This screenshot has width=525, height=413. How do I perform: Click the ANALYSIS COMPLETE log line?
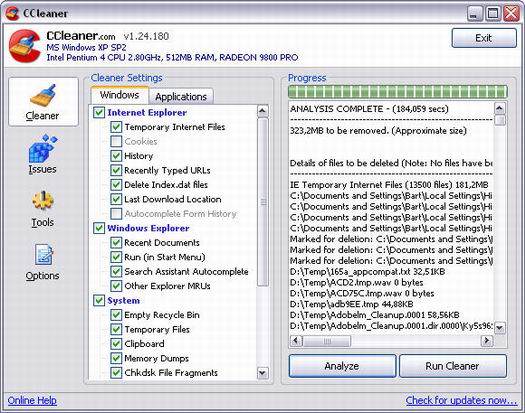pyautogui.click(x=369, y=109)
